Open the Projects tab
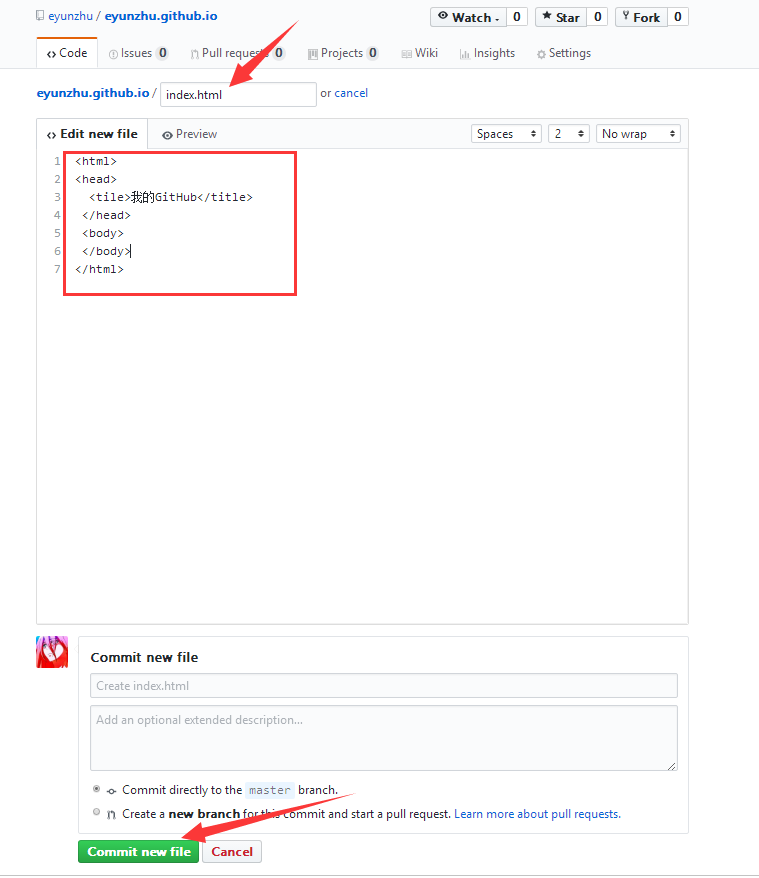The width and height of the screenshot is (759, 878). [x=343, y=53]
